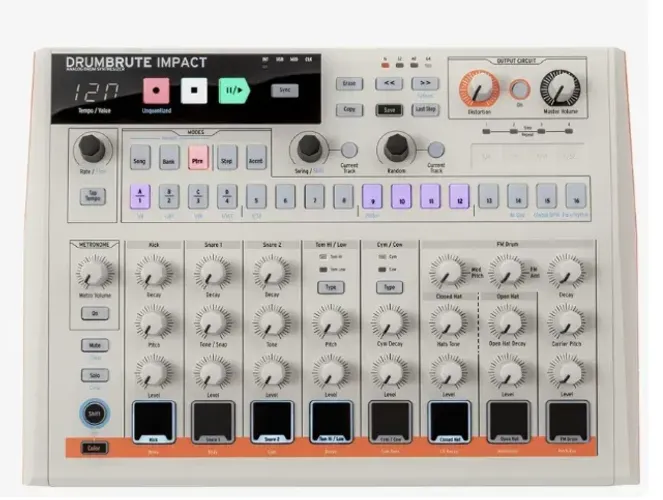Click the Kick Decay knob

tap(153, 272)
